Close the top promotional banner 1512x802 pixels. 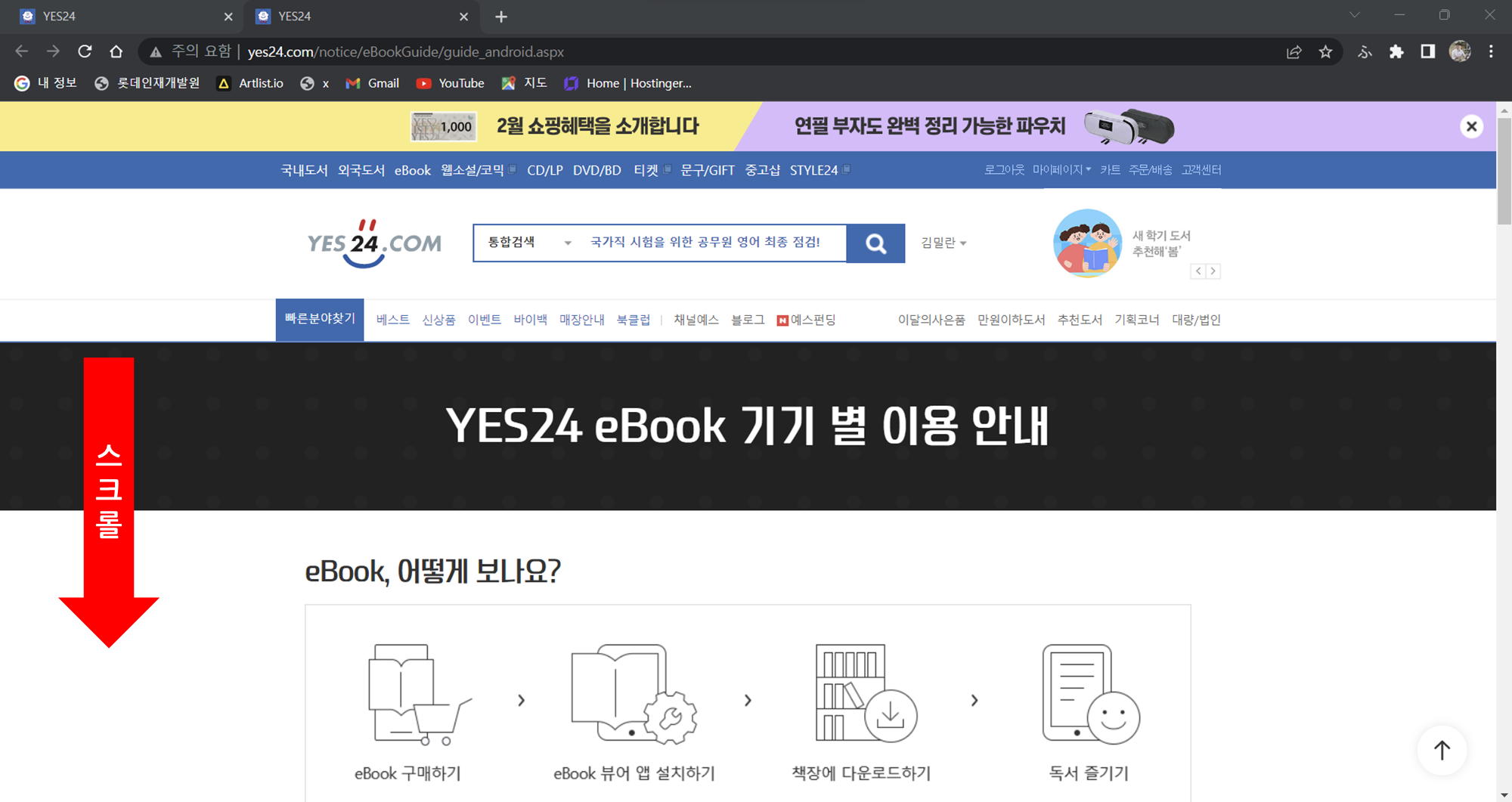[1471, 126]
